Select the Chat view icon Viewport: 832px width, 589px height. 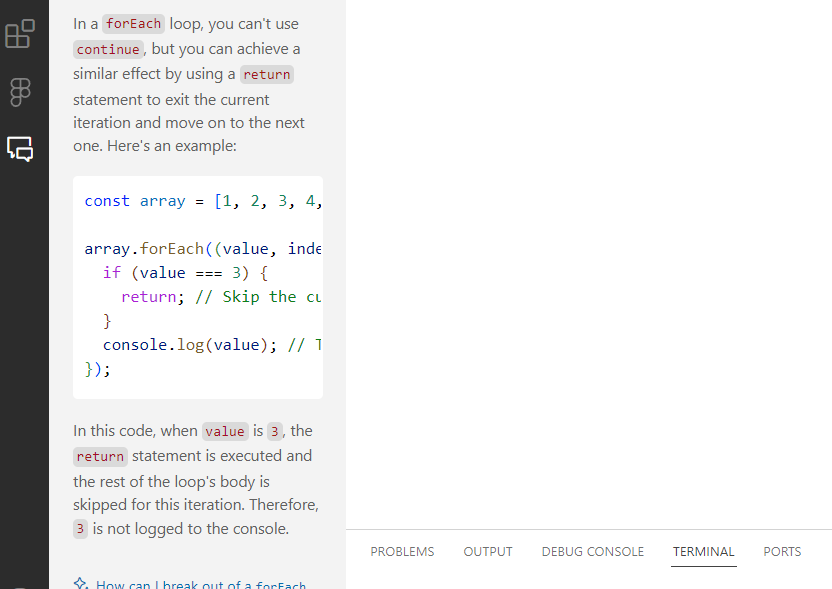20,149
